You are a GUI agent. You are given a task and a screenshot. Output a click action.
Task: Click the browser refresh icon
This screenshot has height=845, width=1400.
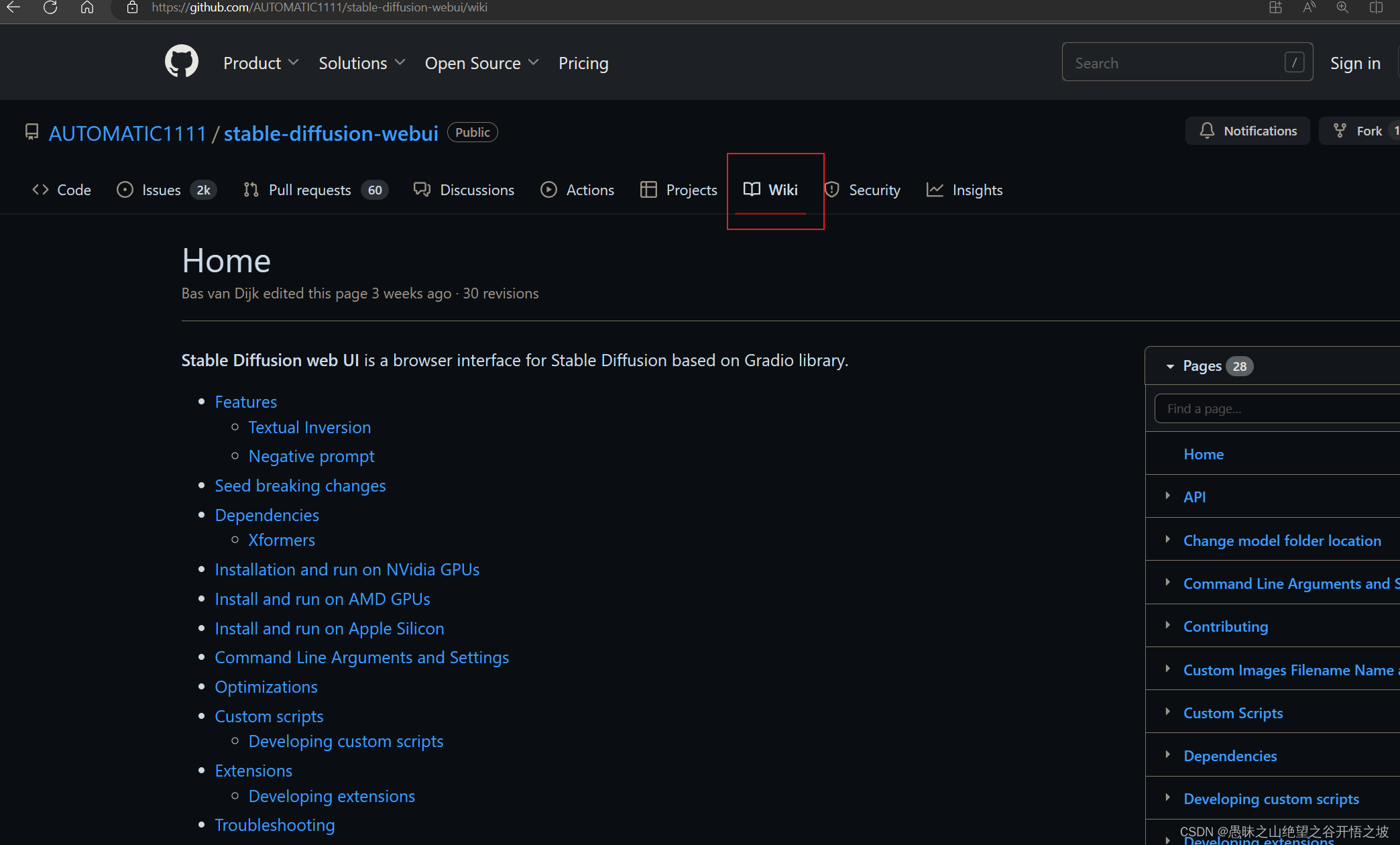coord(50,8)
